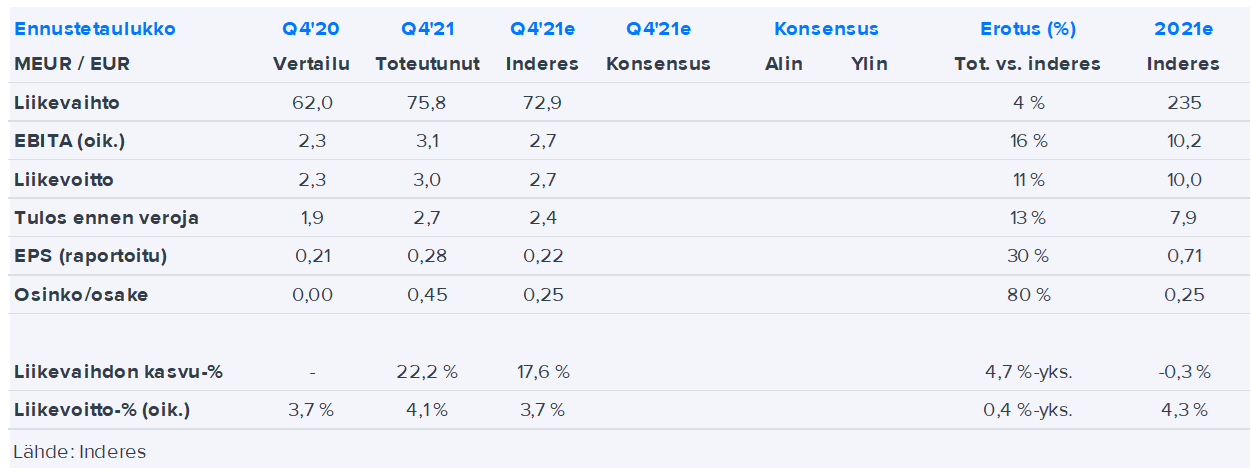The width and height of the screenshot is (1252, 473).
Task: Select the Q4'20 column header
Action: (311, 29)
